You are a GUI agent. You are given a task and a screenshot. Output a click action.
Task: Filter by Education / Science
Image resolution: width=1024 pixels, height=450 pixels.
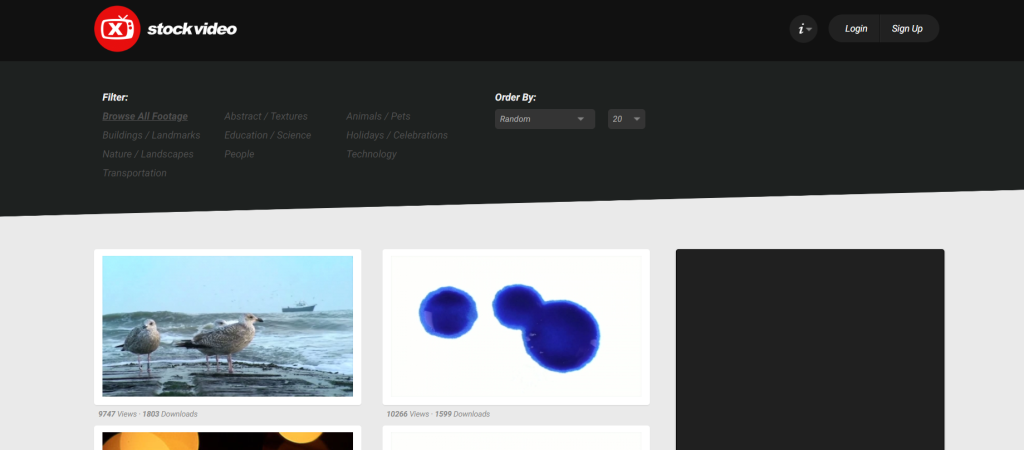tap(268, 135)
